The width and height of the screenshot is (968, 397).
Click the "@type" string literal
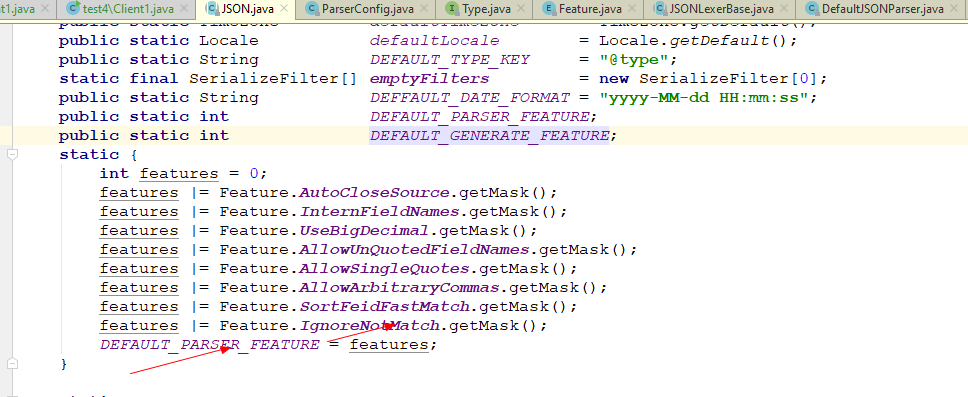[633, 59]
